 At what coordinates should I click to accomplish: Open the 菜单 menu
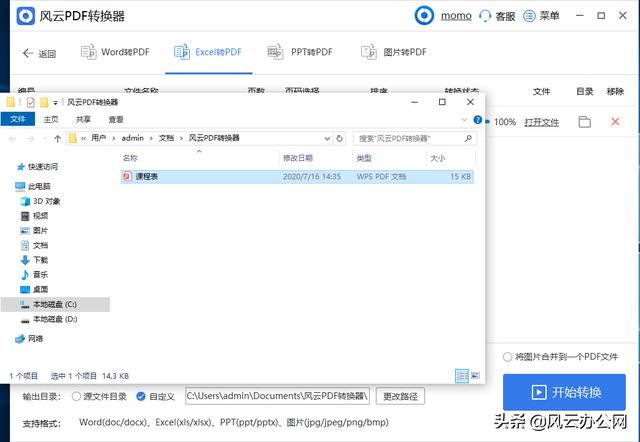(x=541, y=16)
